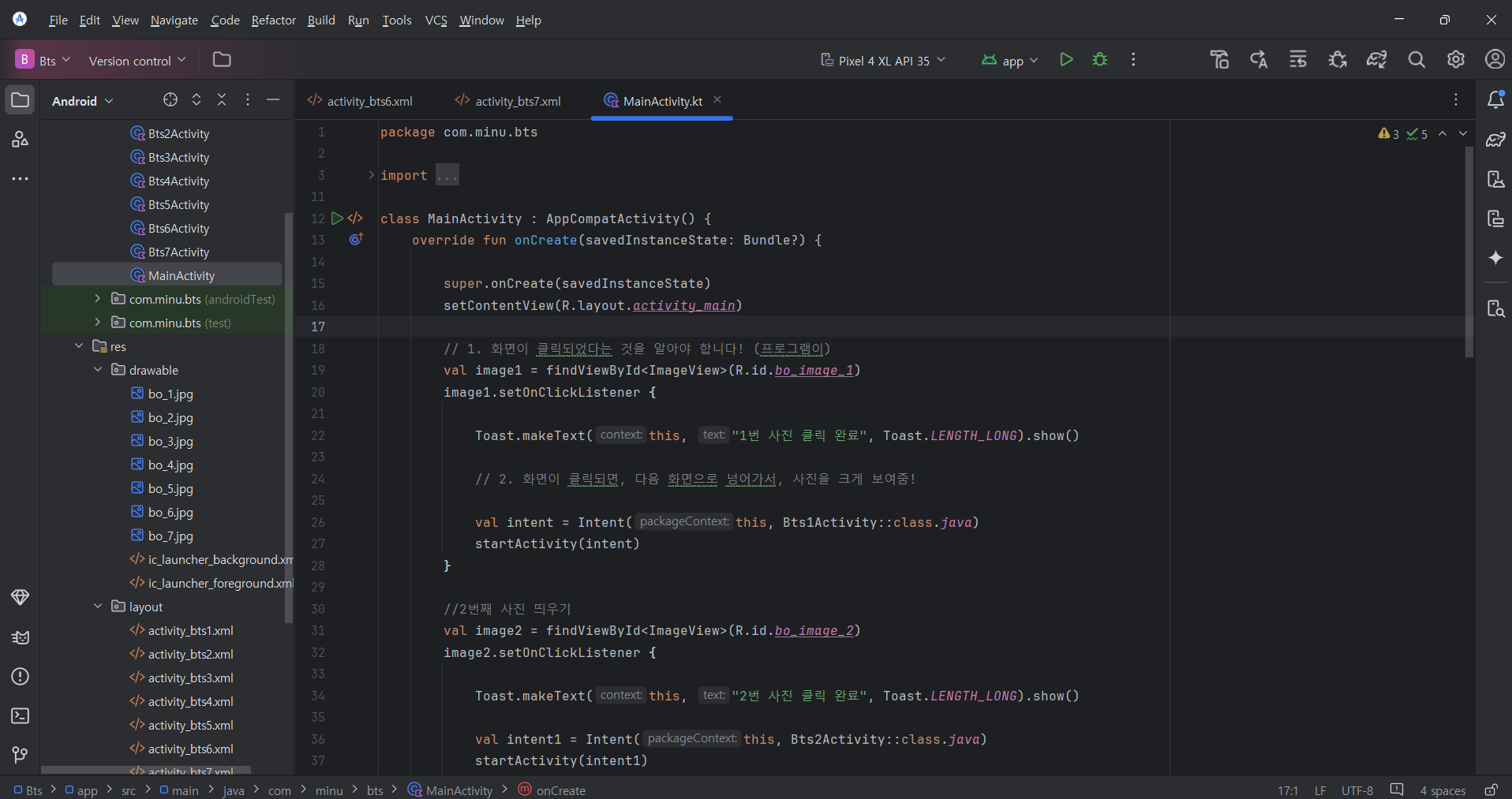Run the app with the green play button
1512x799 pixels.
(1066, 60)
